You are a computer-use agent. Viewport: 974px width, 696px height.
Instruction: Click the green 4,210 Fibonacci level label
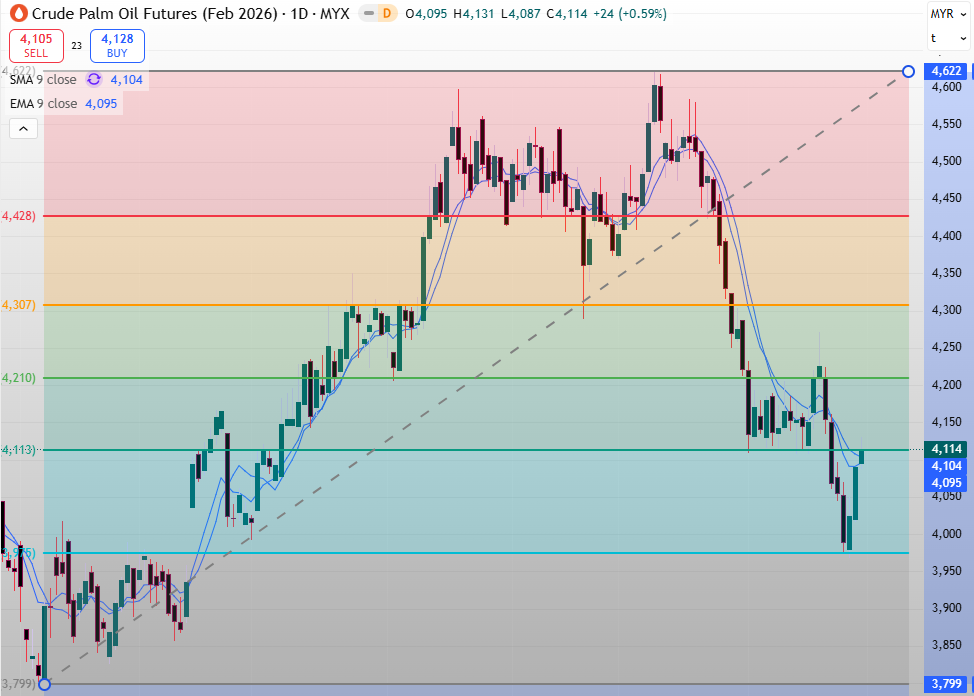pos(19,378)
